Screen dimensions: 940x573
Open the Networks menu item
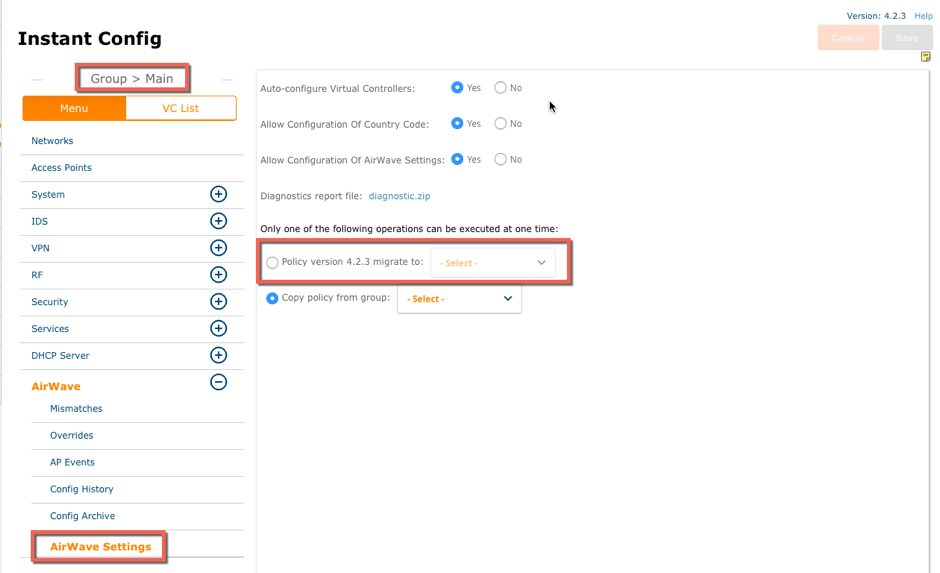(52, 141)
